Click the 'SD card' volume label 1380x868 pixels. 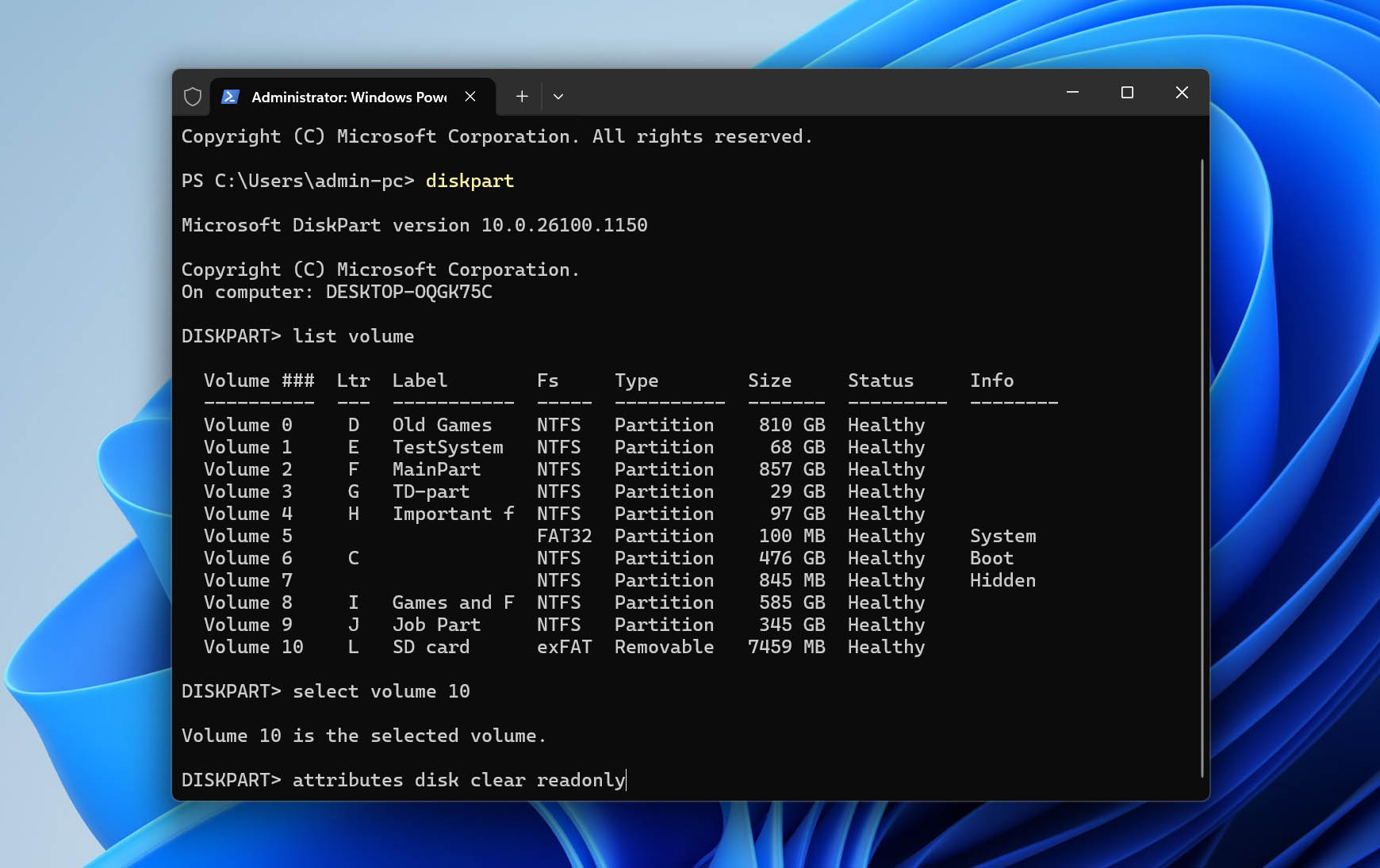click(x=431, y=647)
